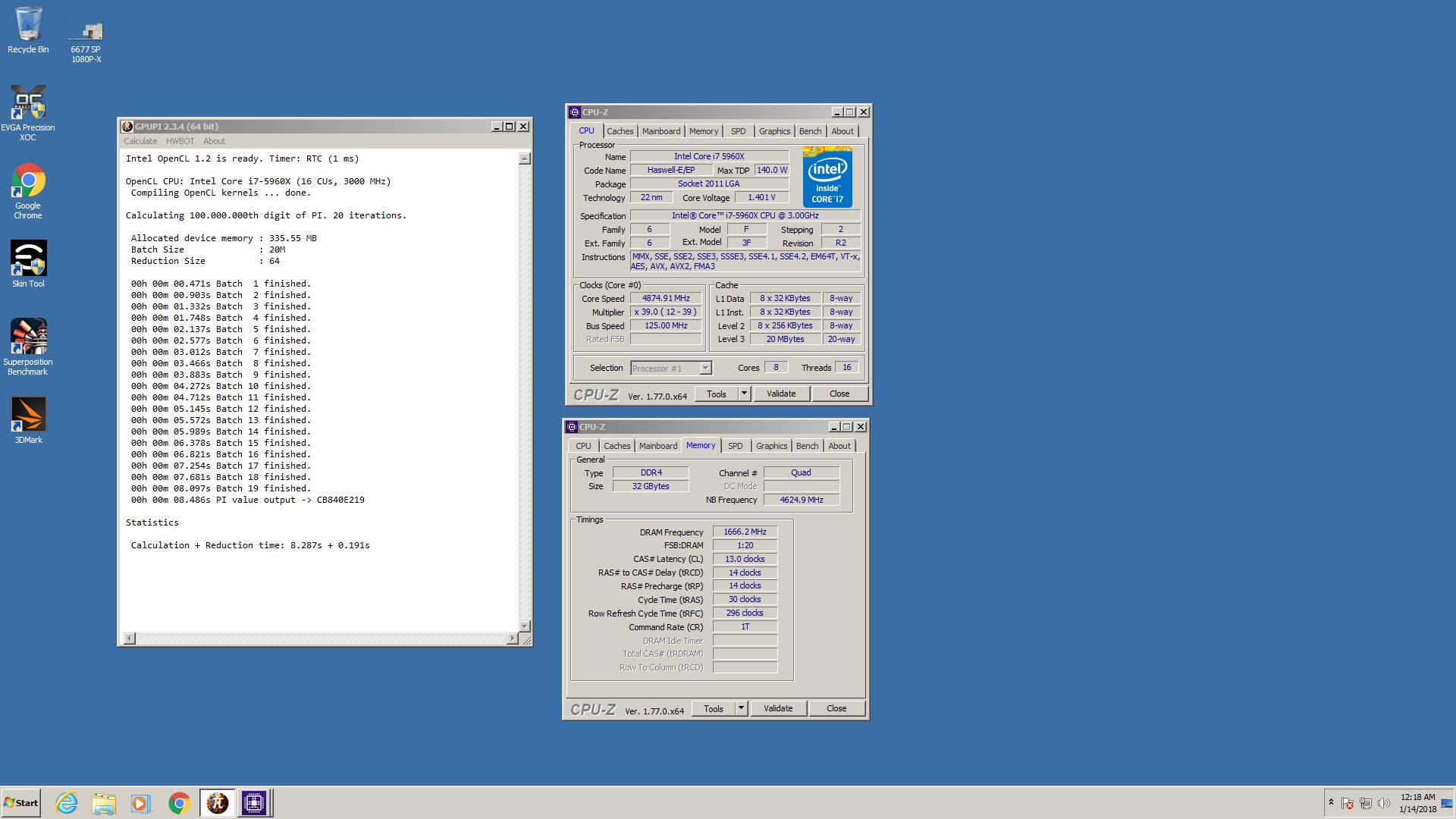Select Graphics tab in lower CPU-Z window

click(x=771, y=446)
